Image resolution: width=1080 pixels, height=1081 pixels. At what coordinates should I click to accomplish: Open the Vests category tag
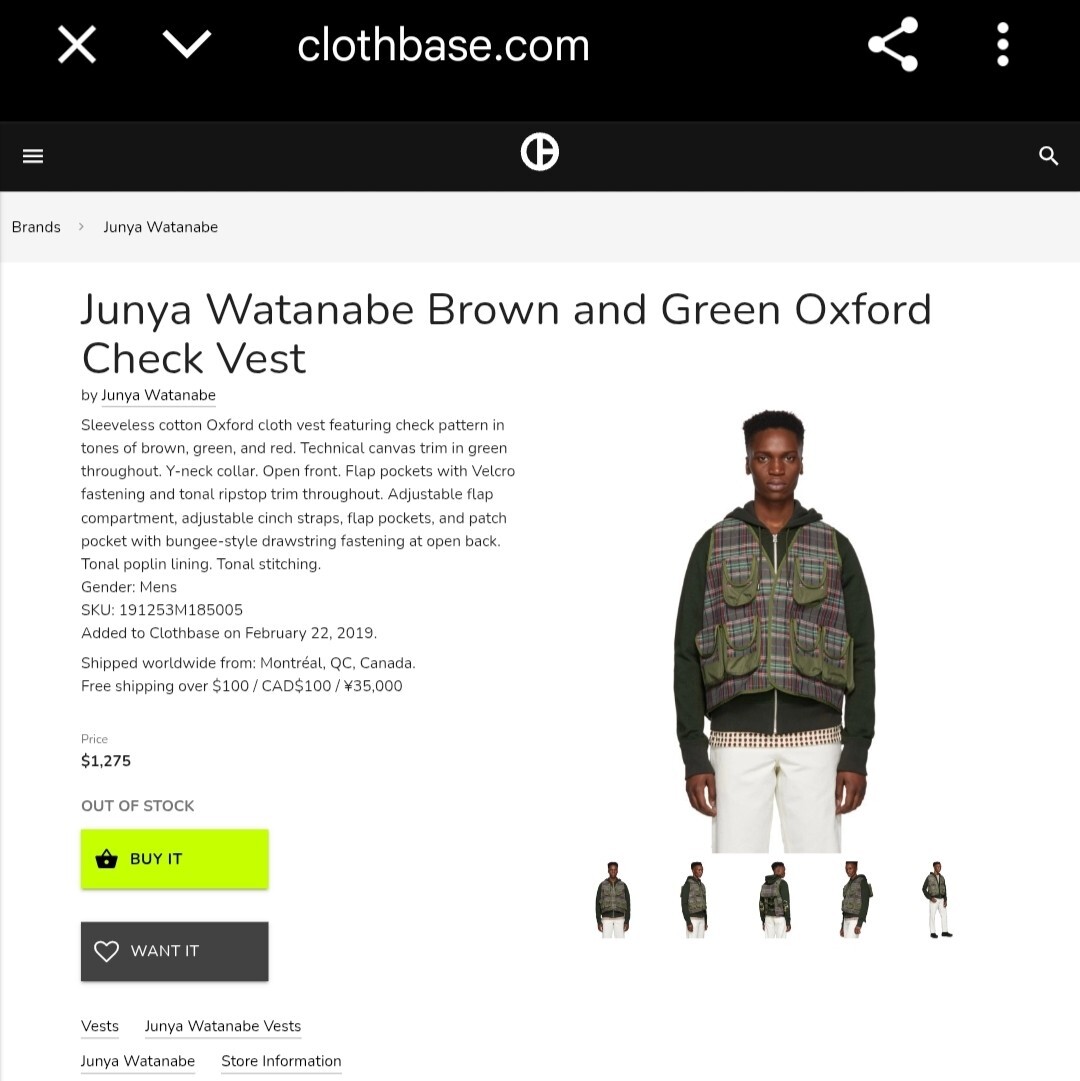pos(100,1026)
